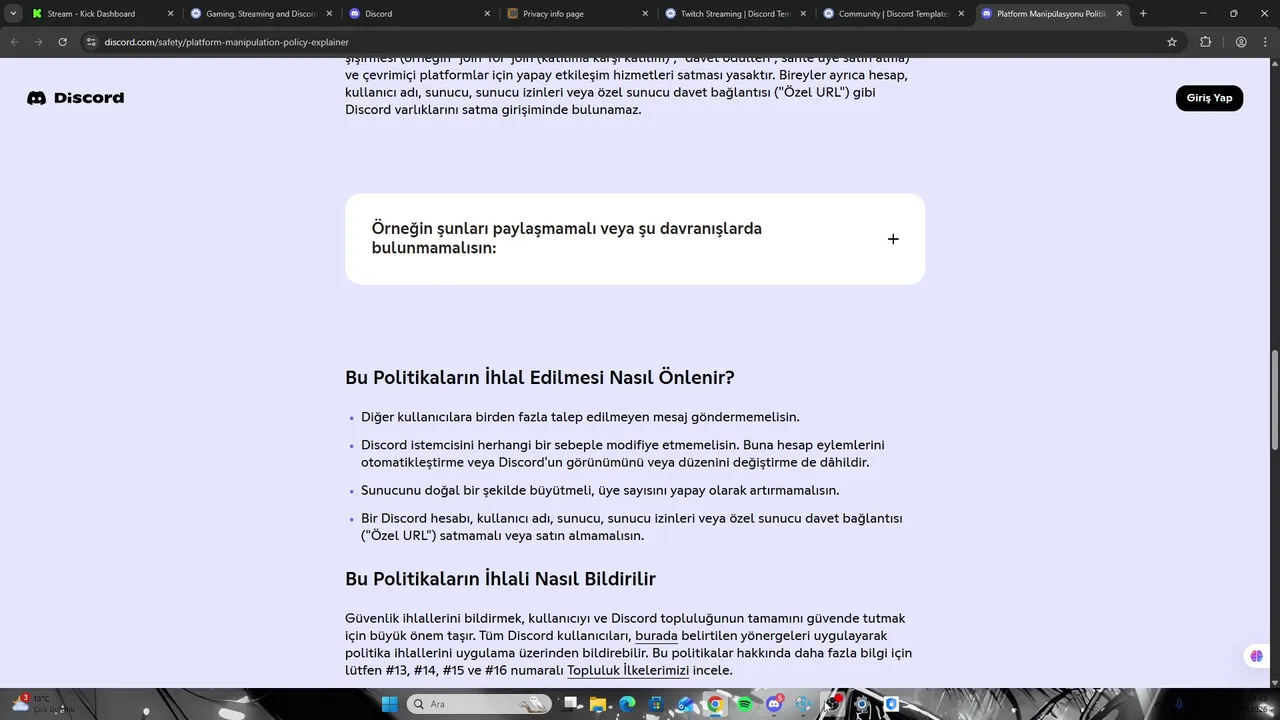Switch to Gaming, Streaming and Discord tab

click(x=261, y=14)
